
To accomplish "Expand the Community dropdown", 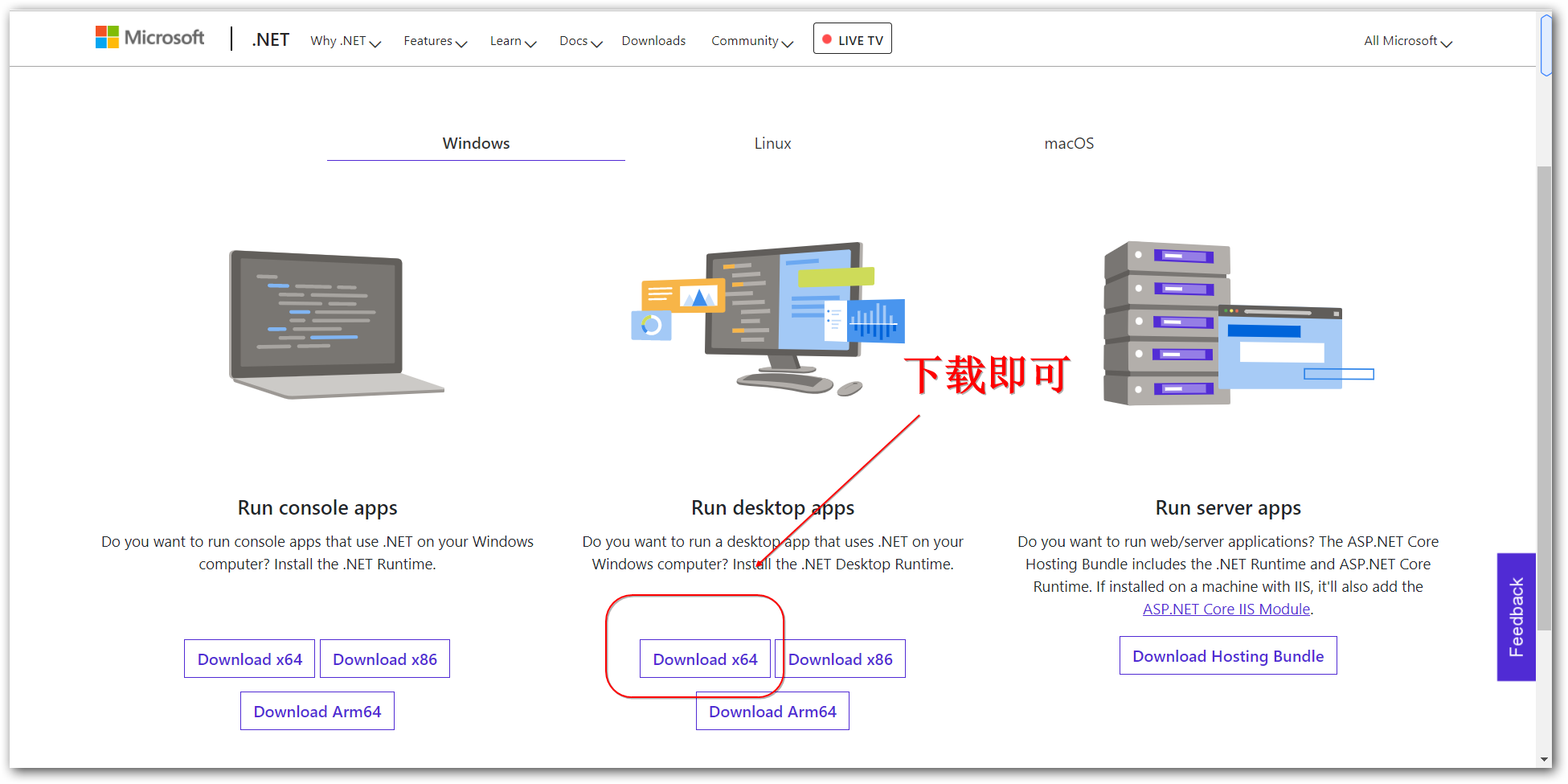I will point(752,41).
